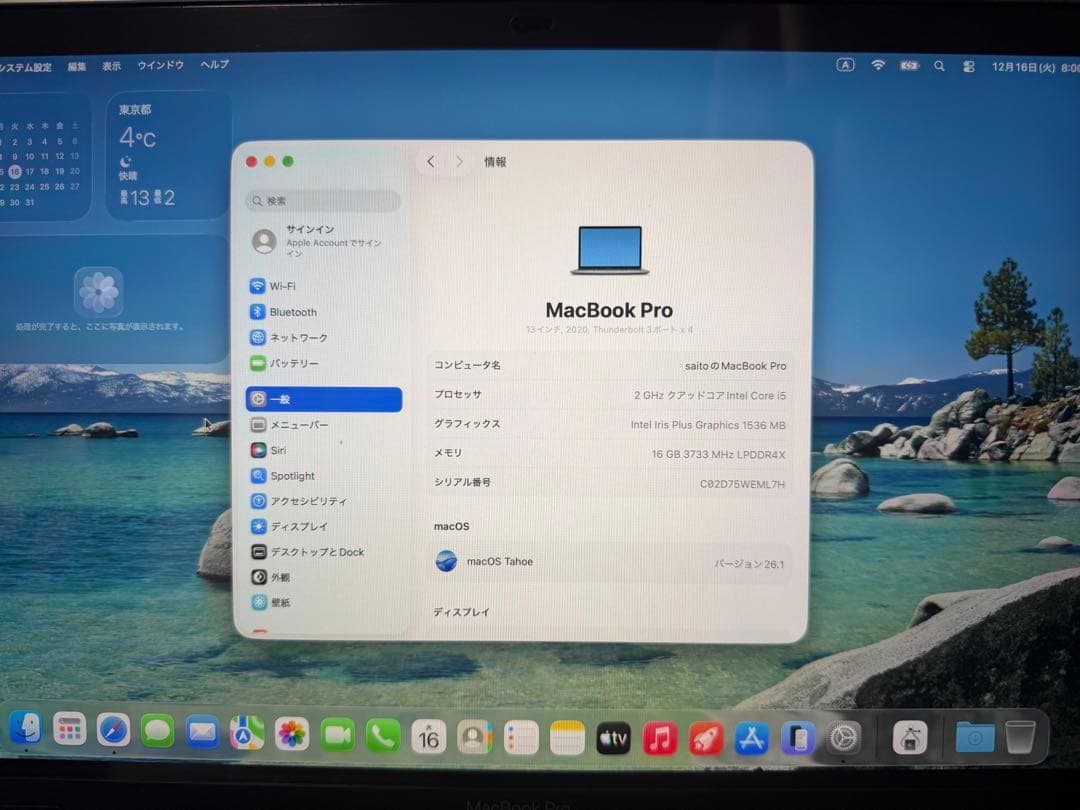Open the 編集 menu
1080x810 pixels.
(x=76, y=64)
